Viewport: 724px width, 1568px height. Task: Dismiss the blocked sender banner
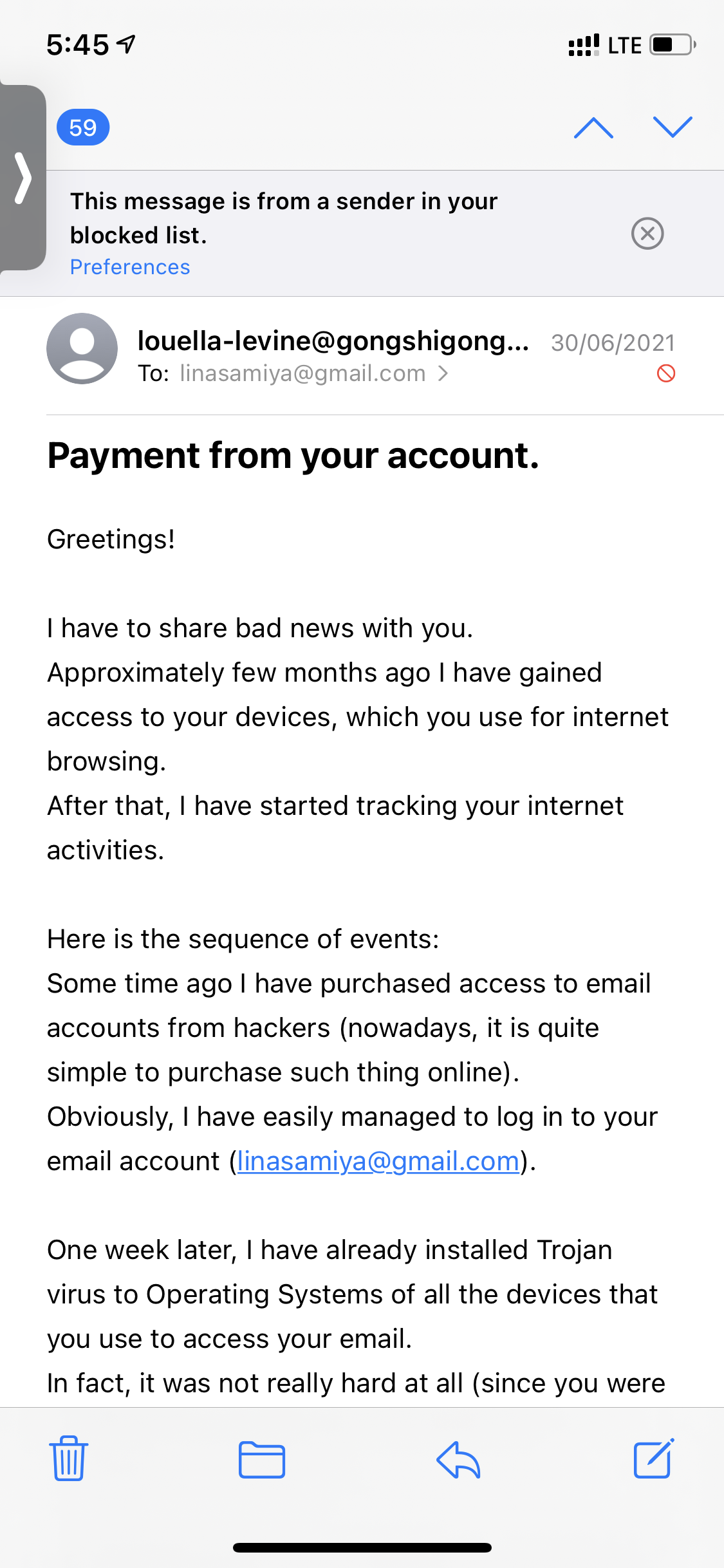[x=647, y=233]
